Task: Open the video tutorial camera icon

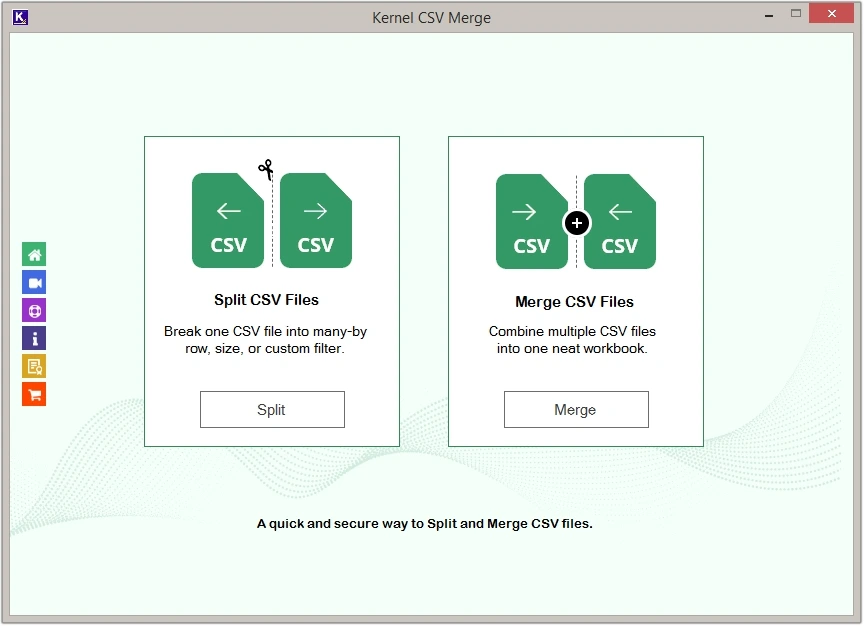Action: coord(34,283)
